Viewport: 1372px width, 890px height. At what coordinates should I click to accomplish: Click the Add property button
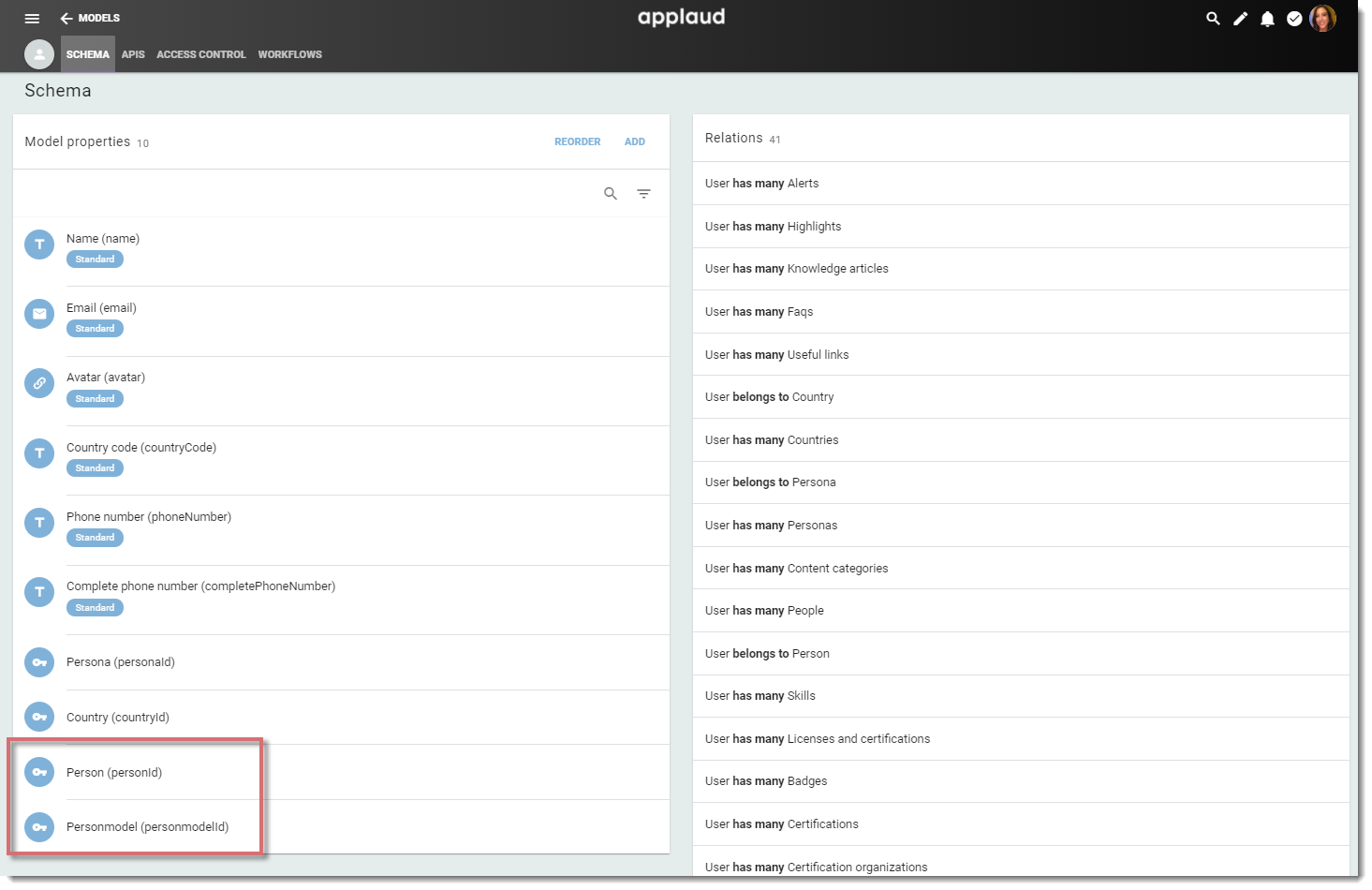pyautogui.click(x=634, y=141)
